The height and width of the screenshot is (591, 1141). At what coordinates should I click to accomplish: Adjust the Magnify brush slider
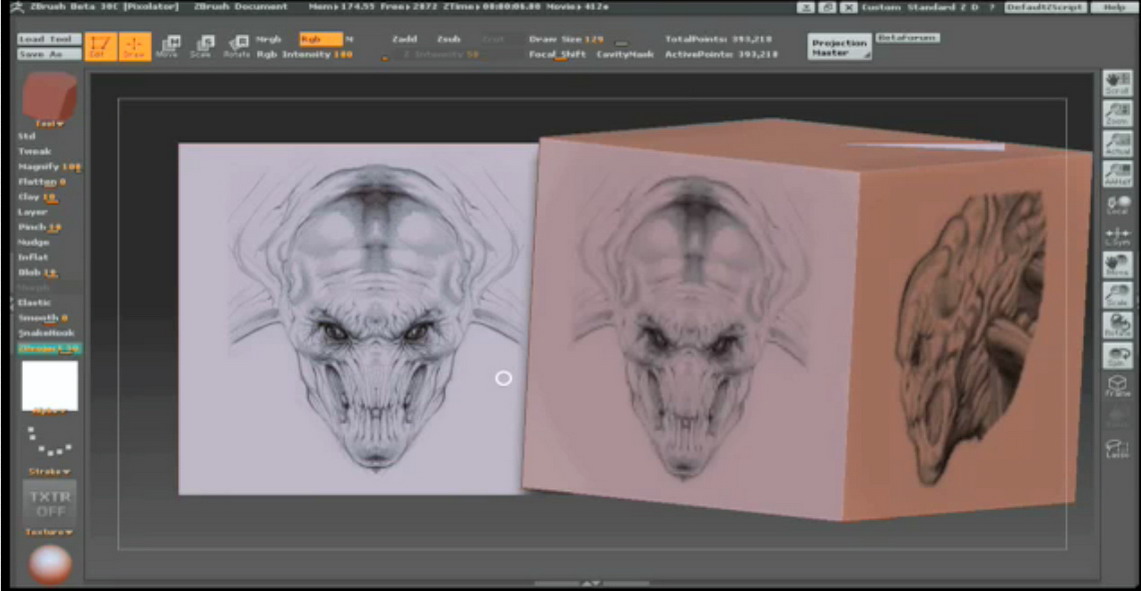(49, 167)
